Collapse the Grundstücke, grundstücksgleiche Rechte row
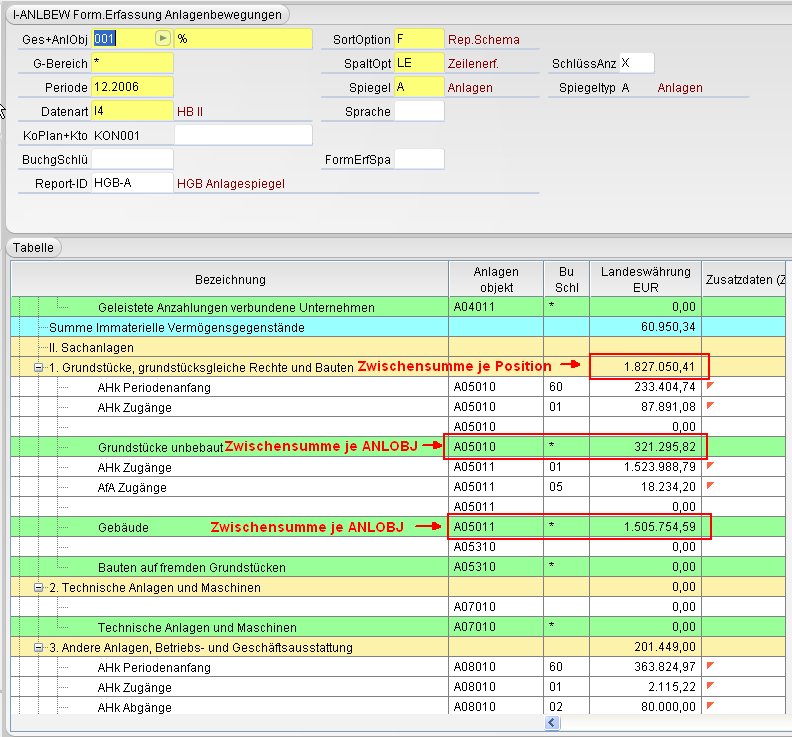 [x=38, y=367]
